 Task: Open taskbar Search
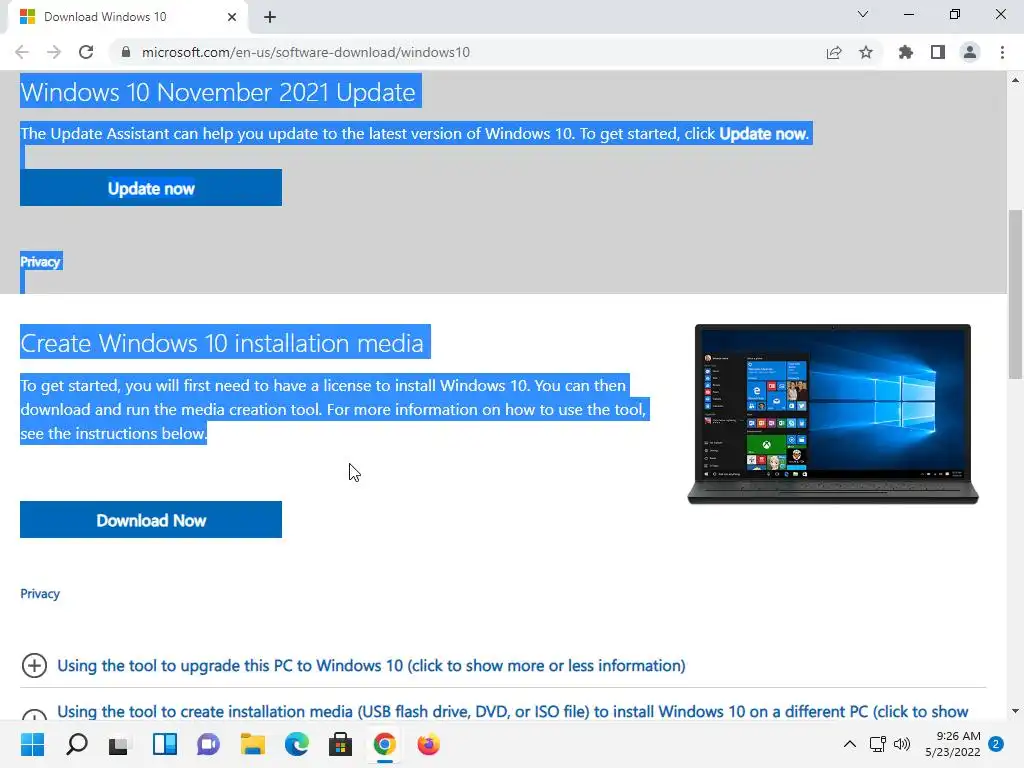76,744
